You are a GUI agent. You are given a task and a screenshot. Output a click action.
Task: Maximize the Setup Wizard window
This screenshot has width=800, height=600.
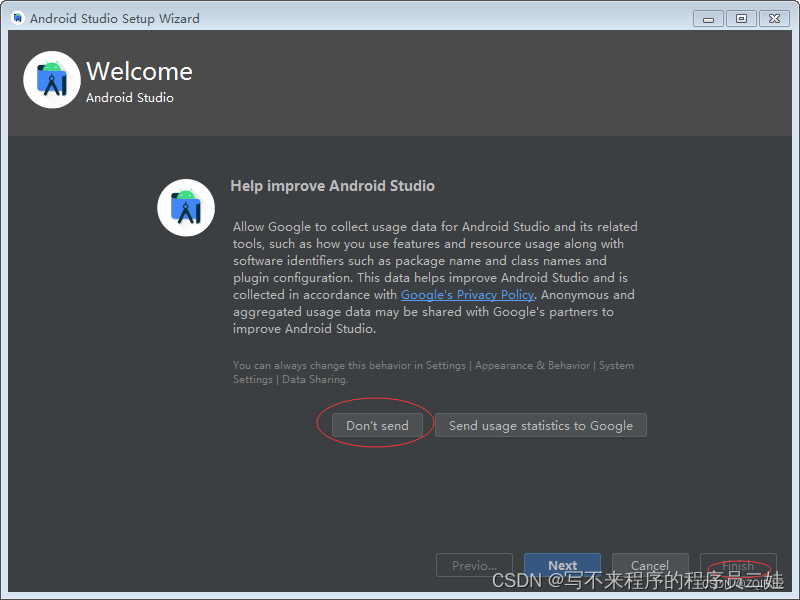741,19
